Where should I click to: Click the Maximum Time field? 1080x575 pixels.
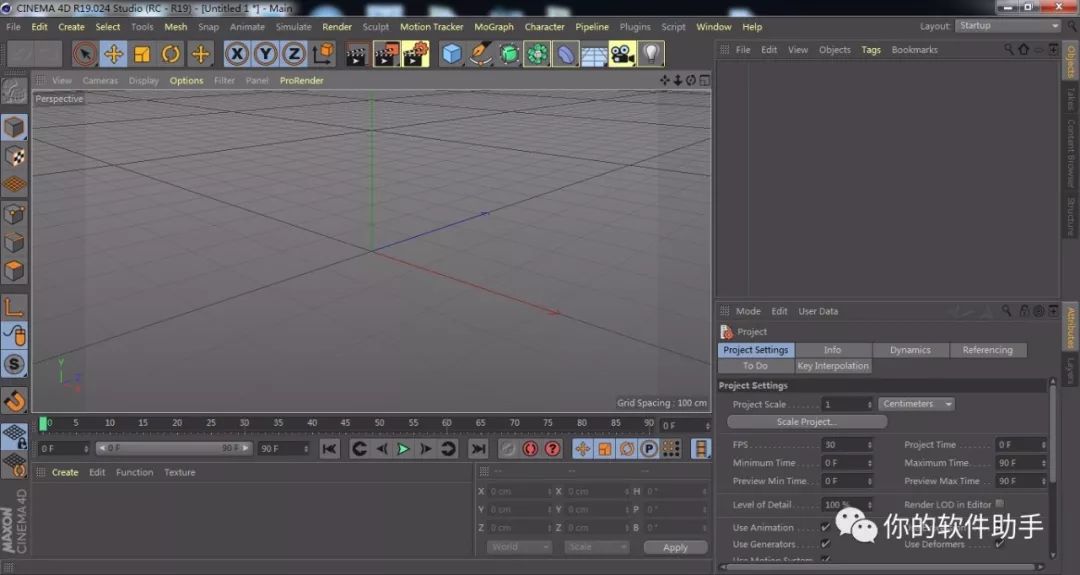coord(1021,463)
